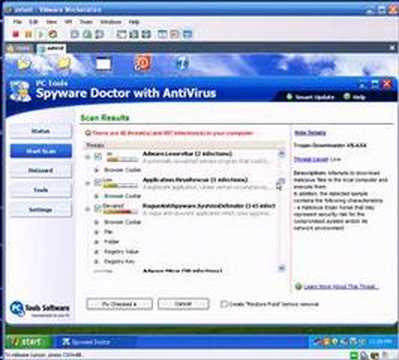The height and width of the screenshot is (360, 399).
Task: Expand Browser Cookie under RogueAntiSpyware.SystemDefender
Action: [97, 222]
